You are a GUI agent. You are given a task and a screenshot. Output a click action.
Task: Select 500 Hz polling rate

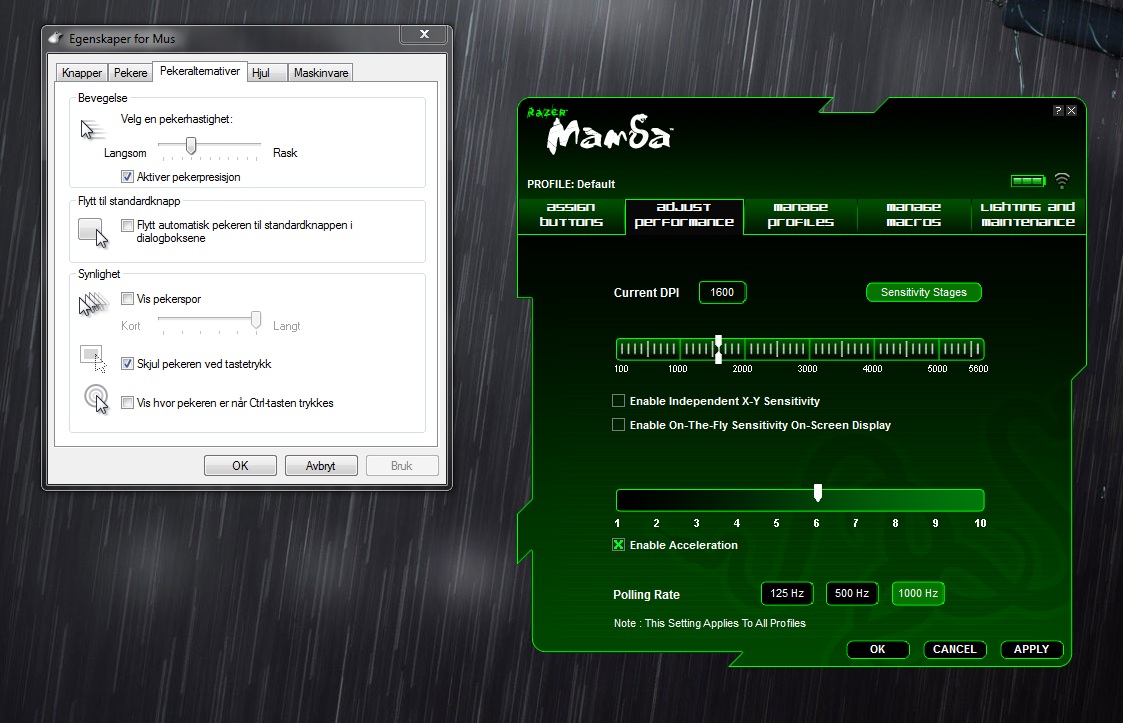852,593
